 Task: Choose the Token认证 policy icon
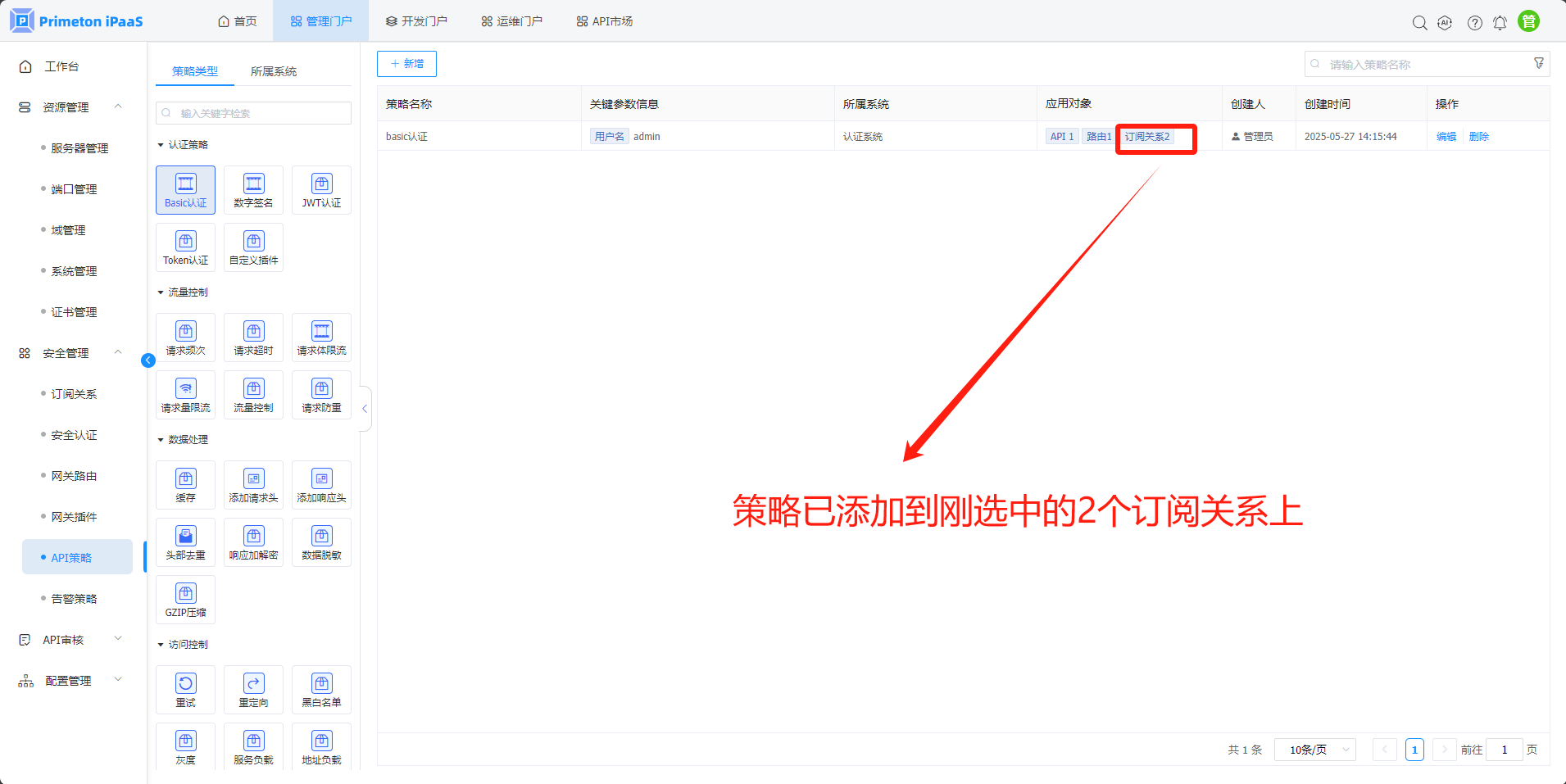point(185,247)
